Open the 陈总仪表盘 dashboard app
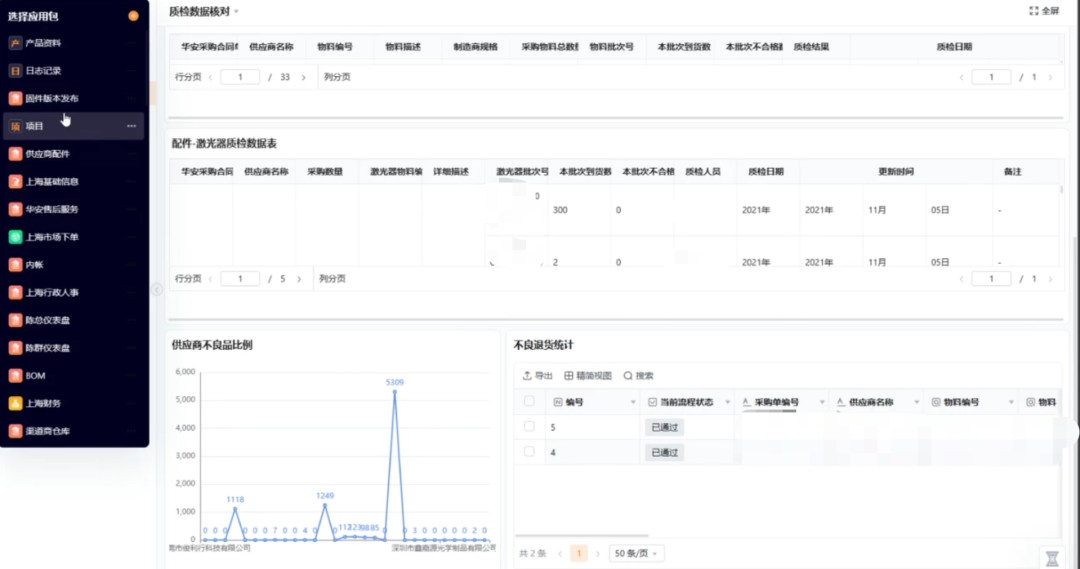 click(x=74, y=320)
